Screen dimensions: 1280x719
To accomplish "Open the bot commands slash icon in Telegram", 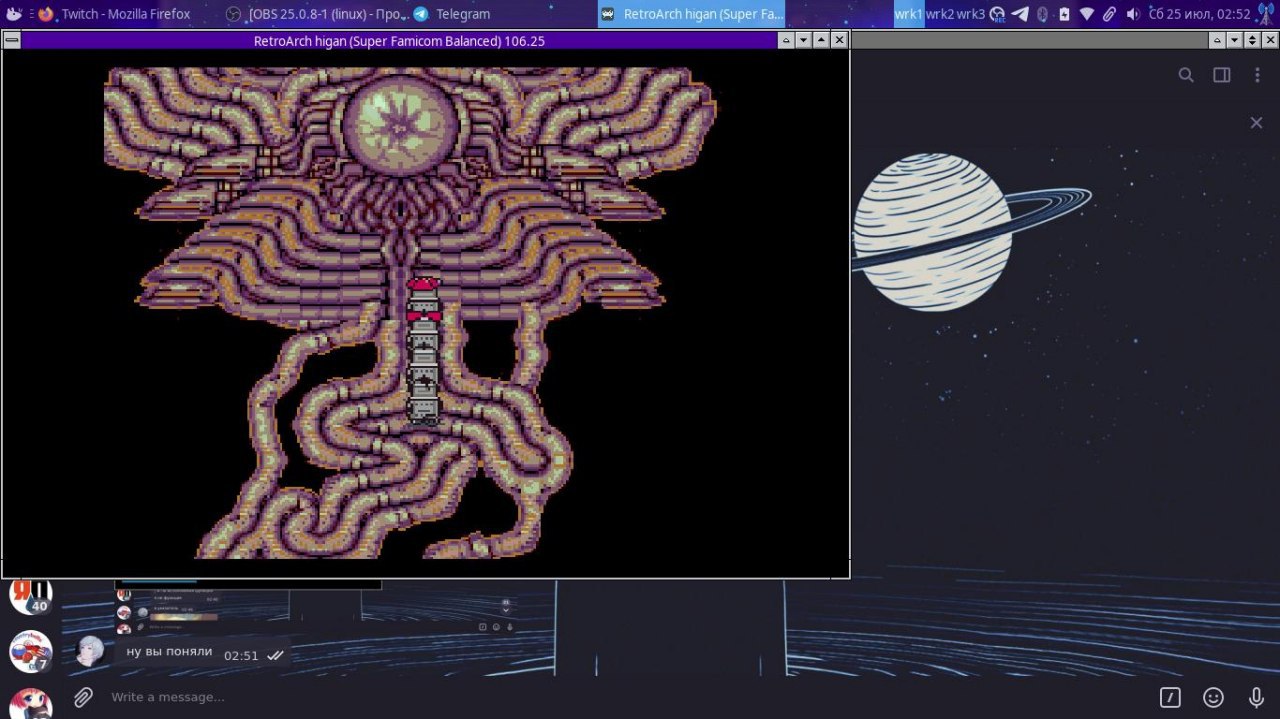I will (1170, 697).
